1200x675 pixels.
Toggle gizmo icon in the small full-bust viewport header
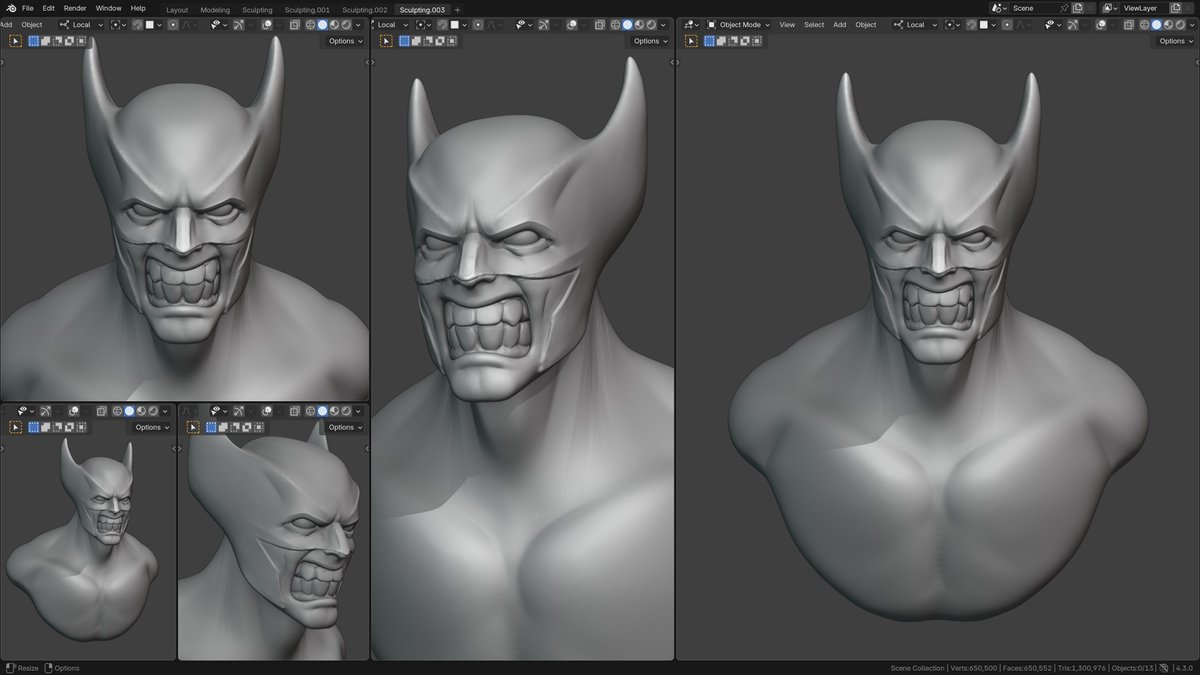click(x=46, y=411)
